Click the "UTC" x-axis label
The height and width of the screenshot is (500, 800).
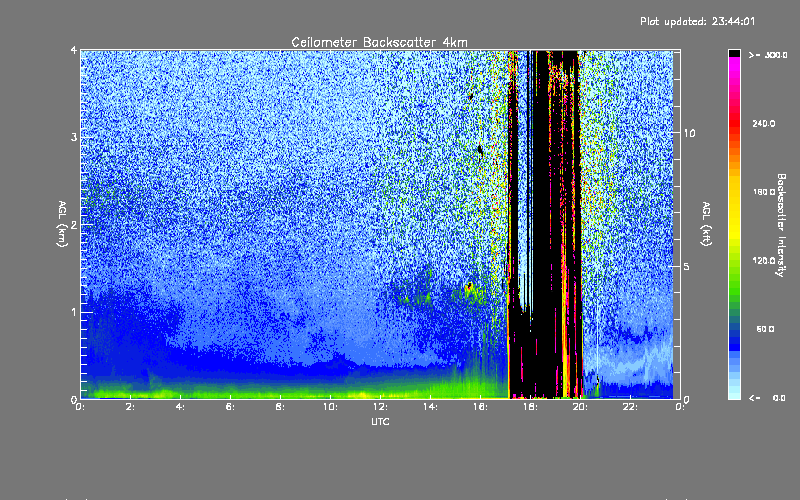click(380, 421)
